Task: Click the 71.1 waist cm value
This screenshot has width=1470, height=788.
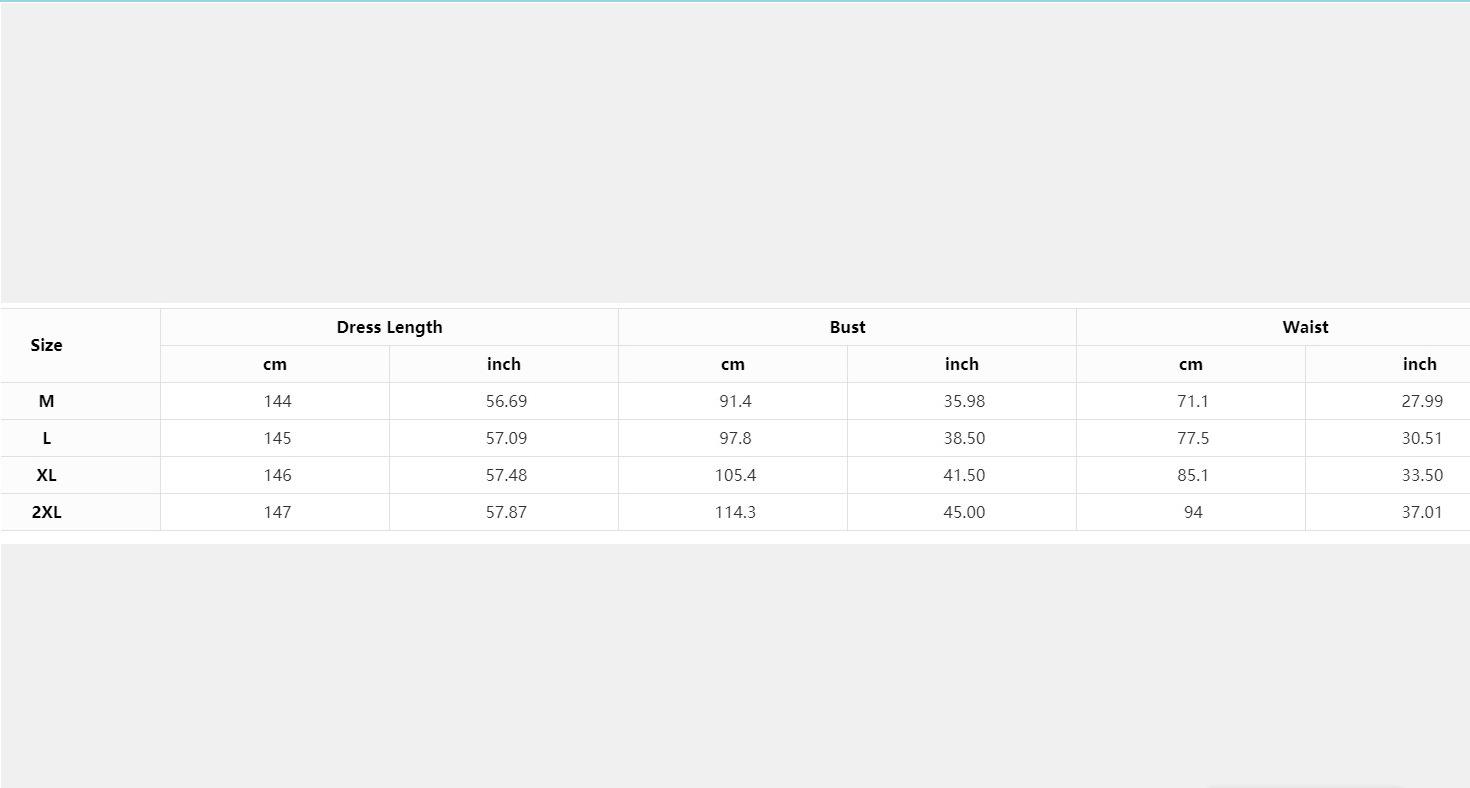Action: click(1193, 401)
